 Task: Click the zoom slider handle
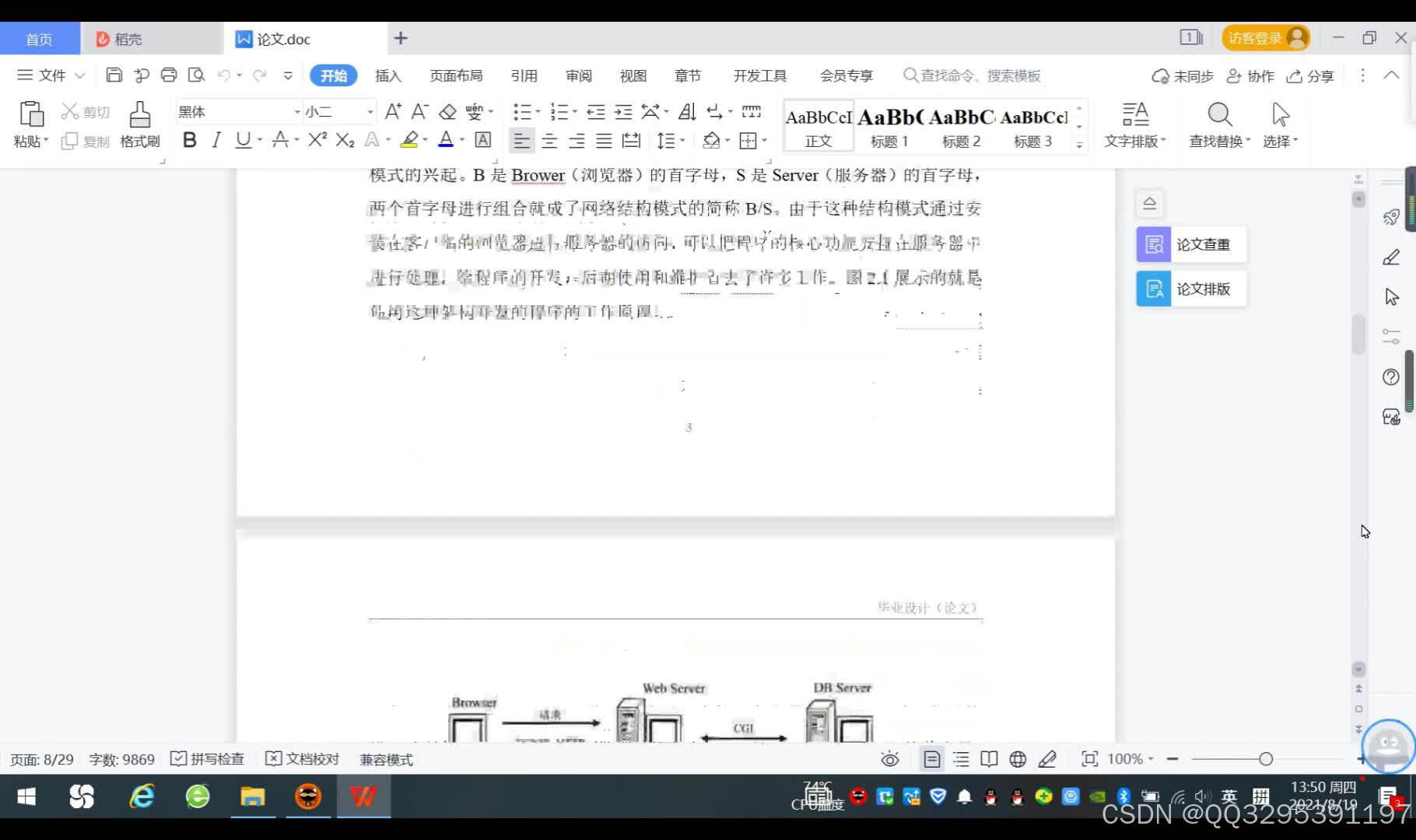click(1266, 759)
